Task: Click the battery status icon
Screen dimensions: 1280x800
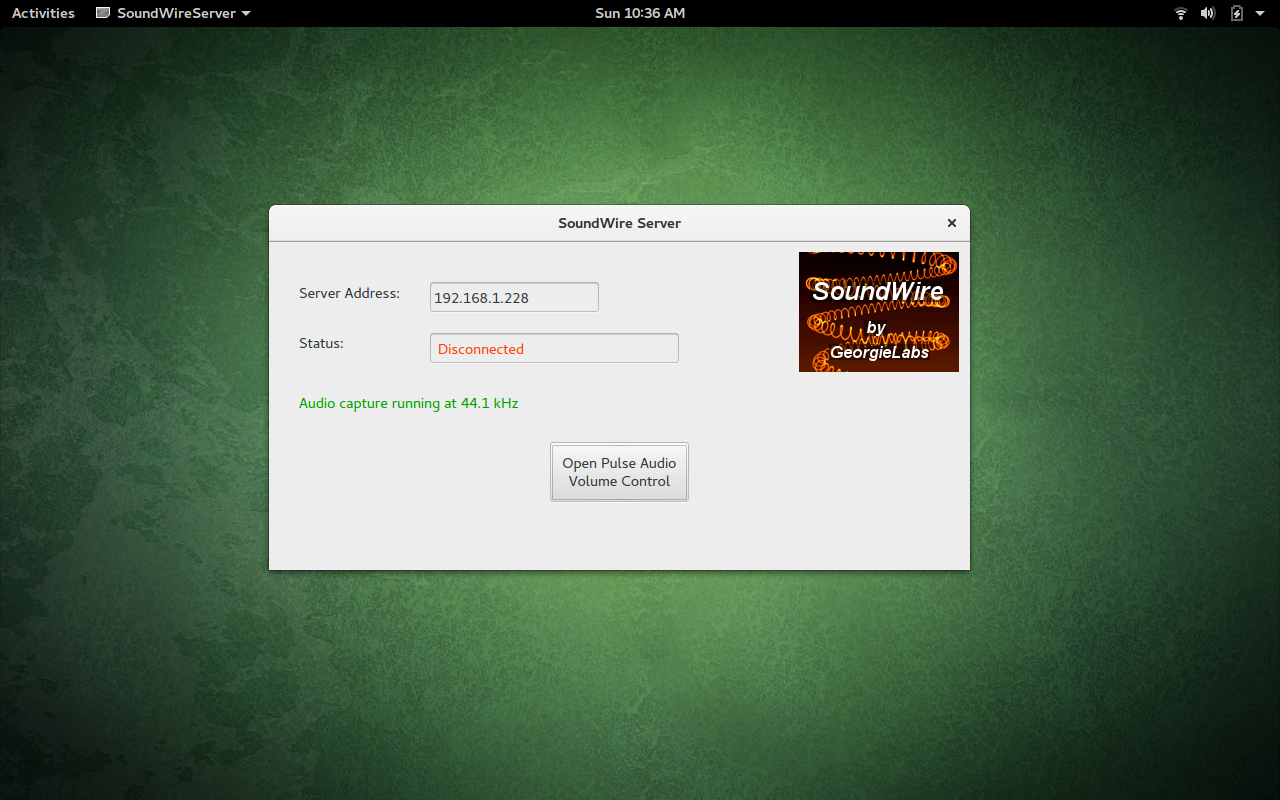Action: pyautogui.click(x=1236, y=13)
